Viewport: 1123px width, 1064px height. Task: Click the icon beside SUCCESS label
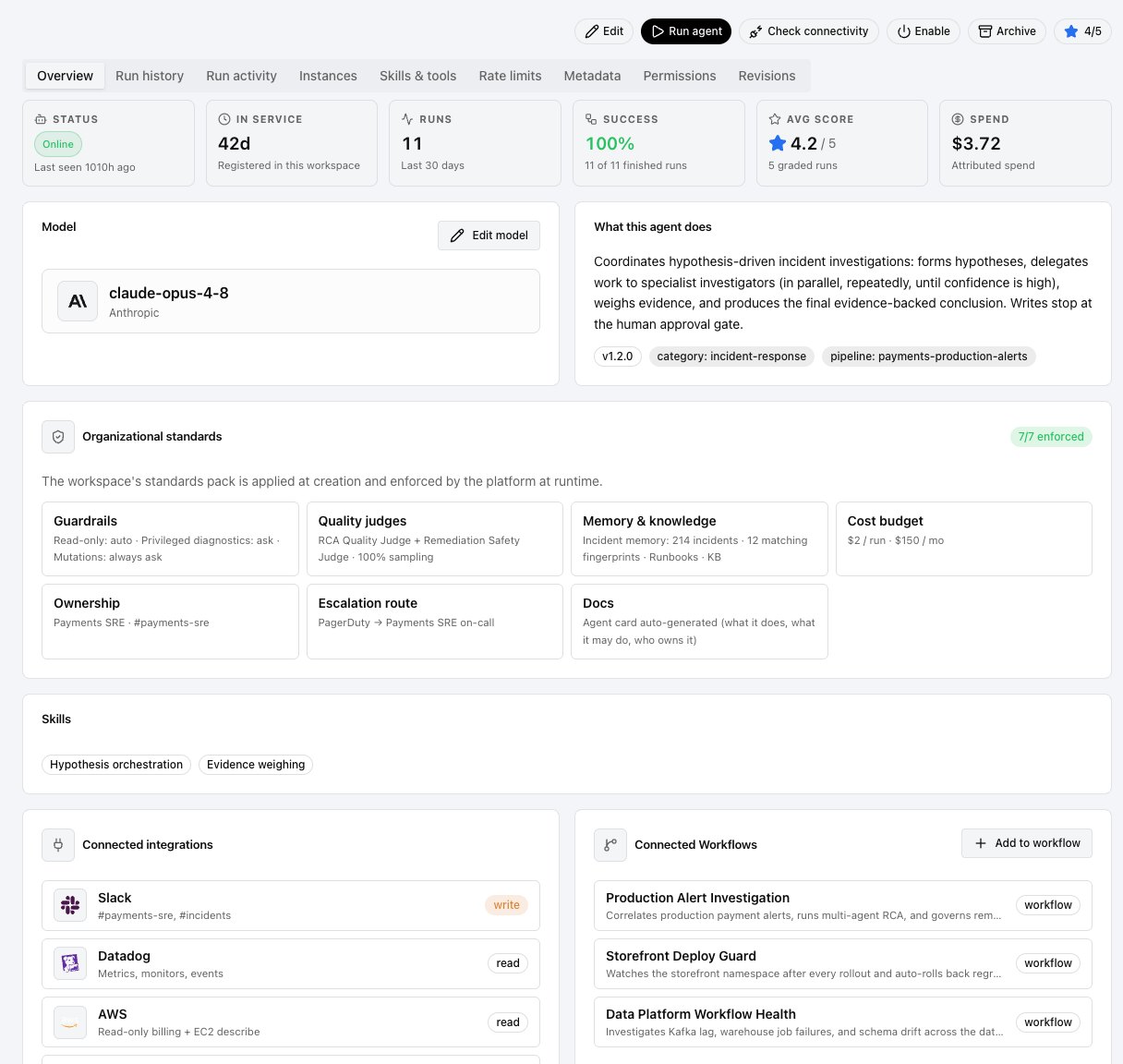591,119
